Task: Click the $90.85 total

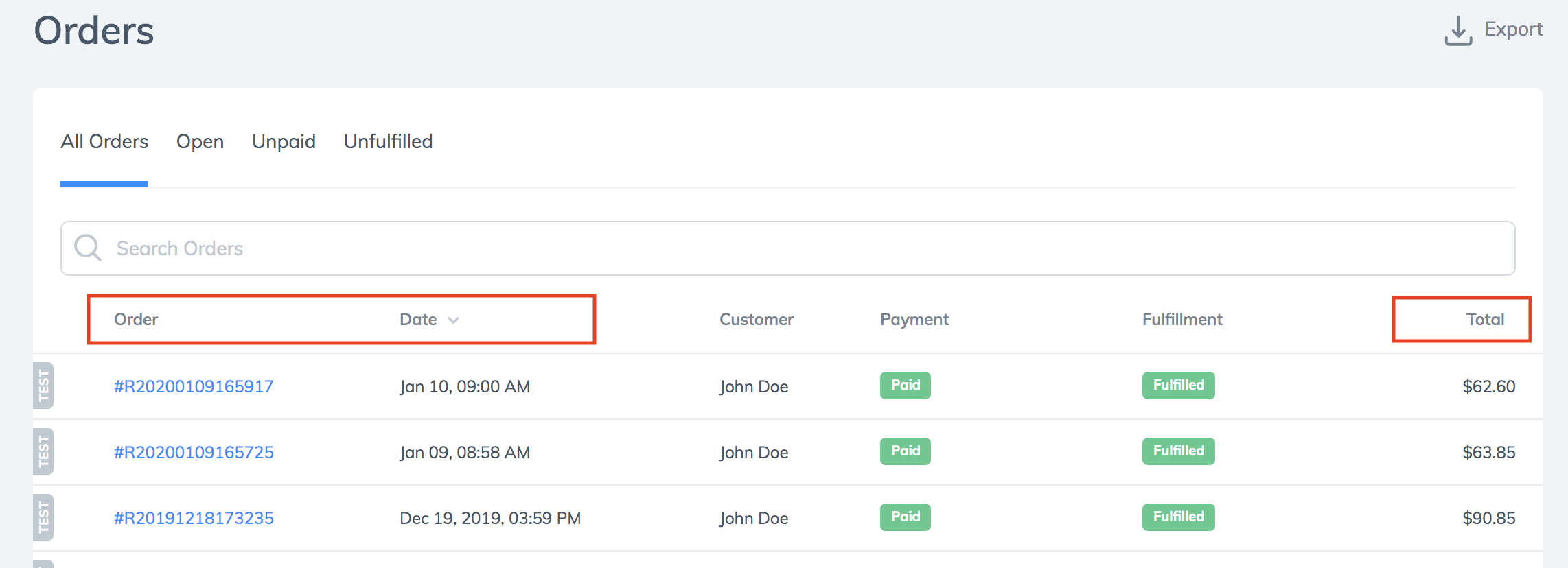Action: 1489,518
